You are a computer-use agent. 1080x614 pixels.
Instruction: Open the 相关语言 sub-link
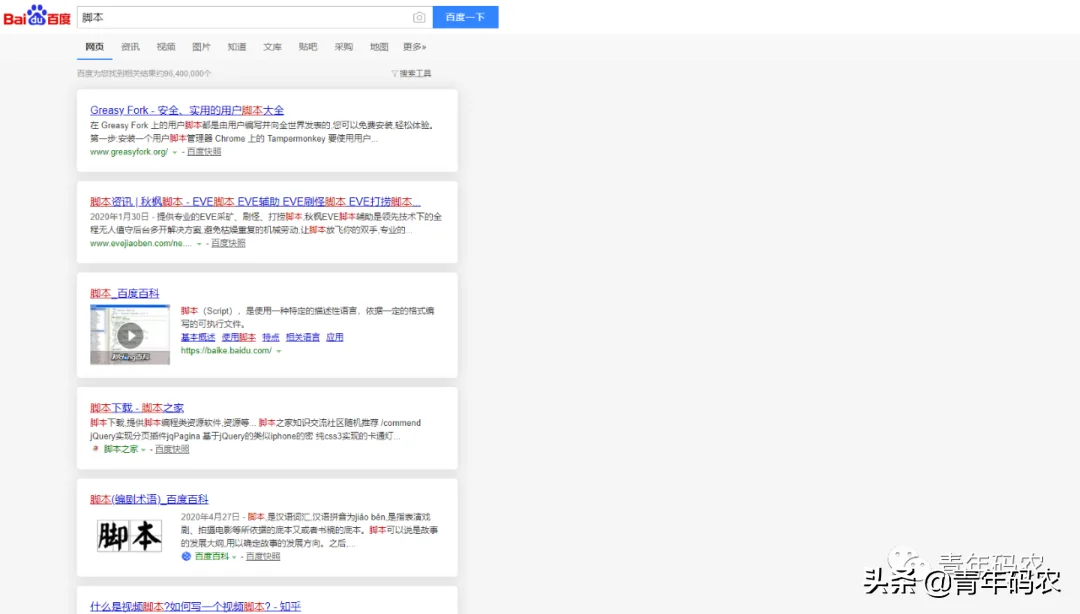click(302, 337)
